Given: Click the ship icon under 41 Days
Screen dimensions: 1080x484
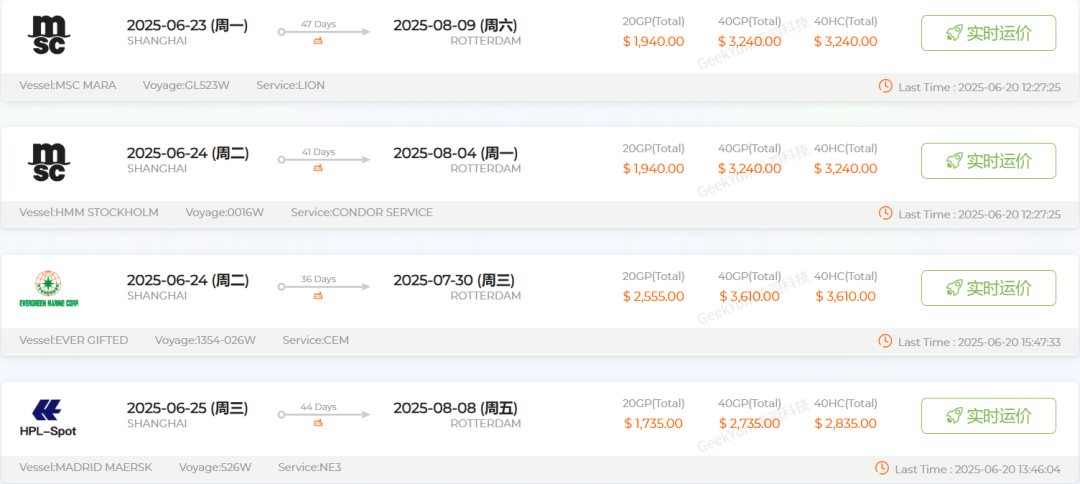Looking at the screenshot, I should click(319, 168).
